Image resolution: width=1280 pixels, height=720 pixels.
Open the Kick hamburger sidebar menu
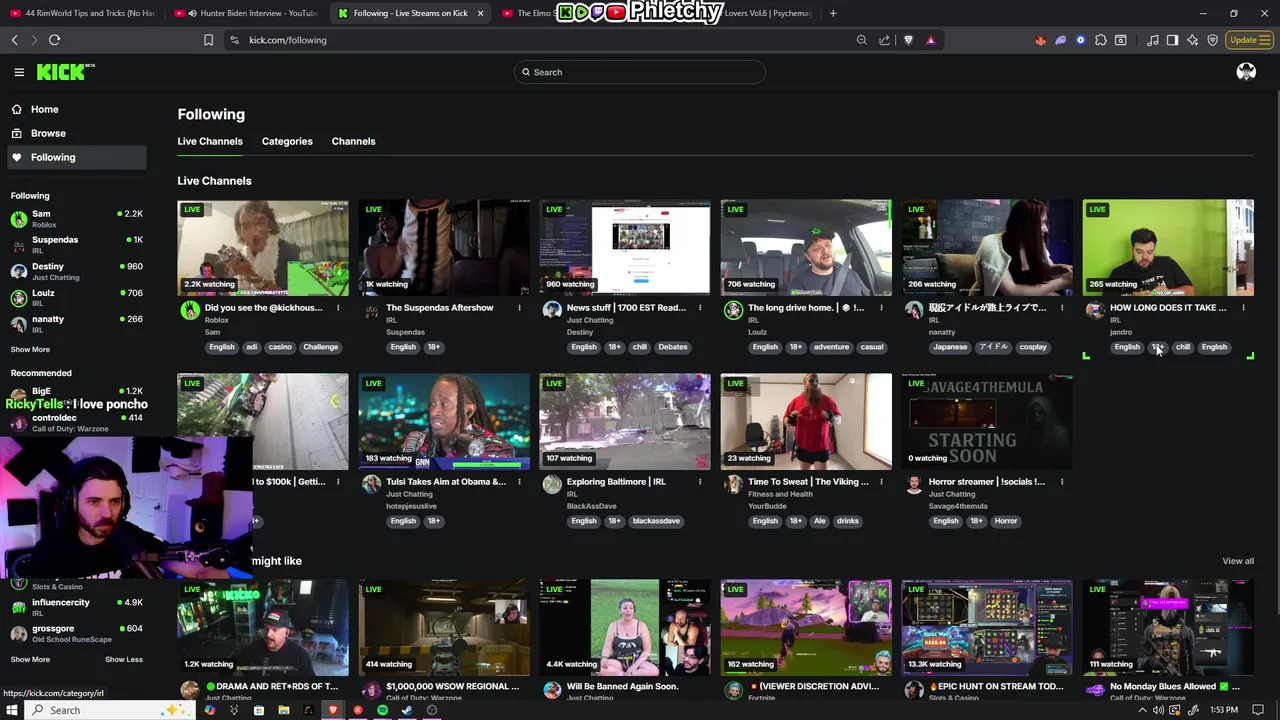[x=19, y=72]
